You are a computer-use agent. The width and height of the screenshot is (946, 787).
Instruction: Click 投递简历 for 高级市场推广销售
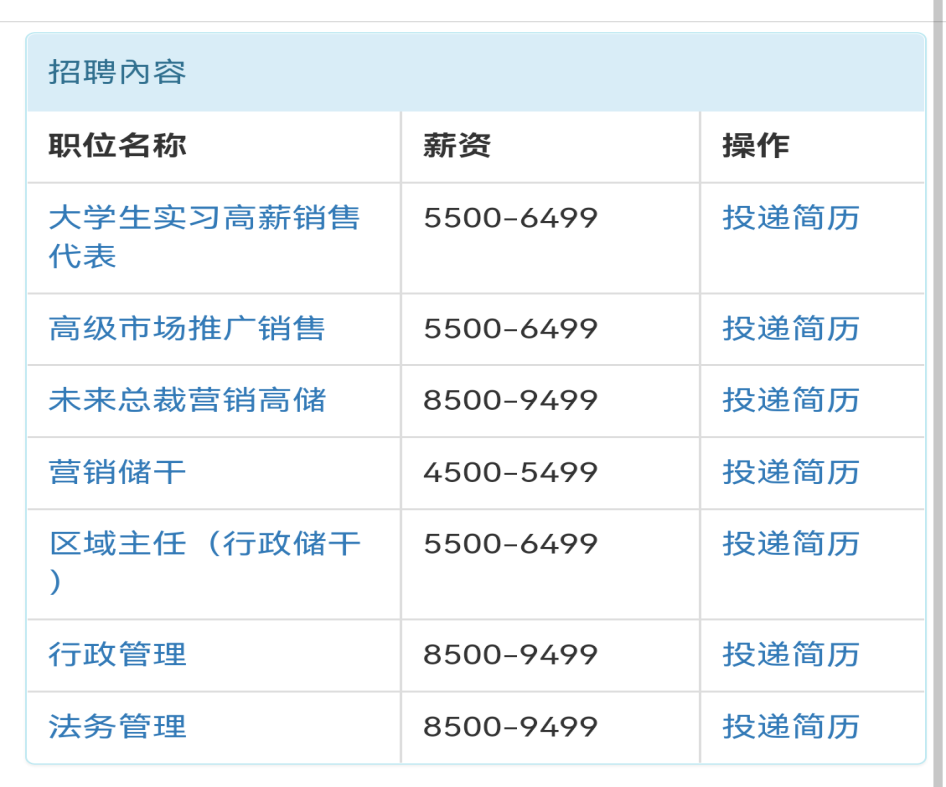click(791, 329)
